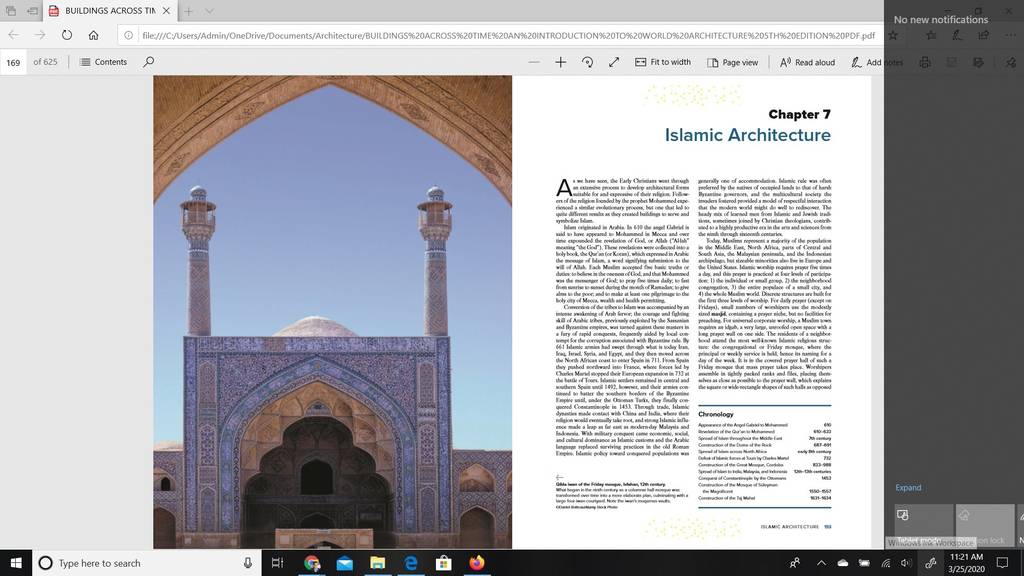Click the Chapter 7 heading
The image size is (1024, 576).
coord(799,114)
